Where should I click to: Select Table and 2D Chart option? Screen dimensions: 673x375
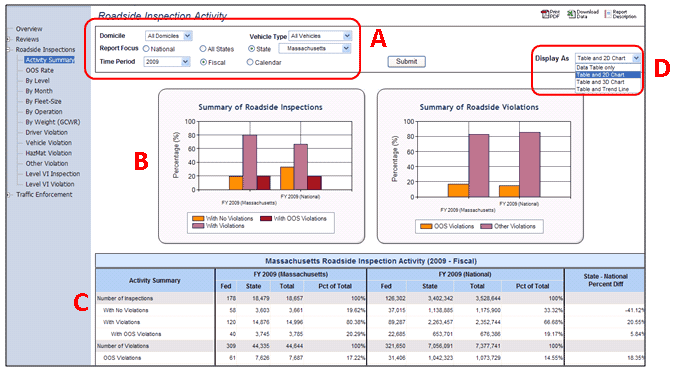pos(608,75)
